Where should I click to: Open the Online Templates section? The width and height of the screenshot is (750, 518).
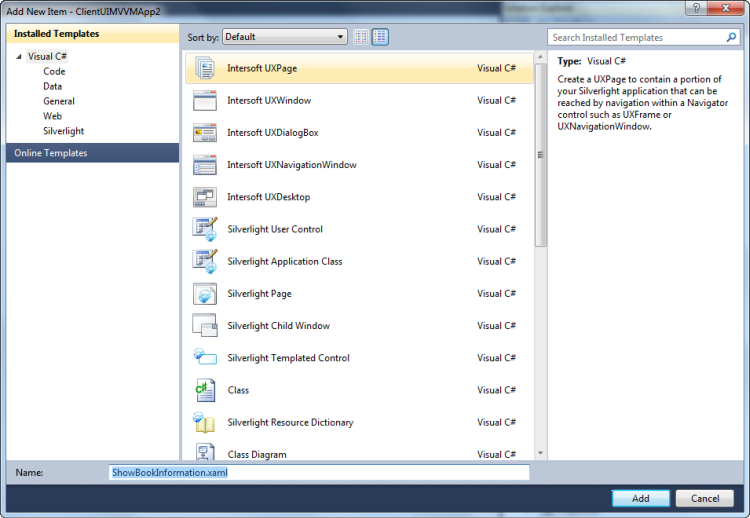93,153
